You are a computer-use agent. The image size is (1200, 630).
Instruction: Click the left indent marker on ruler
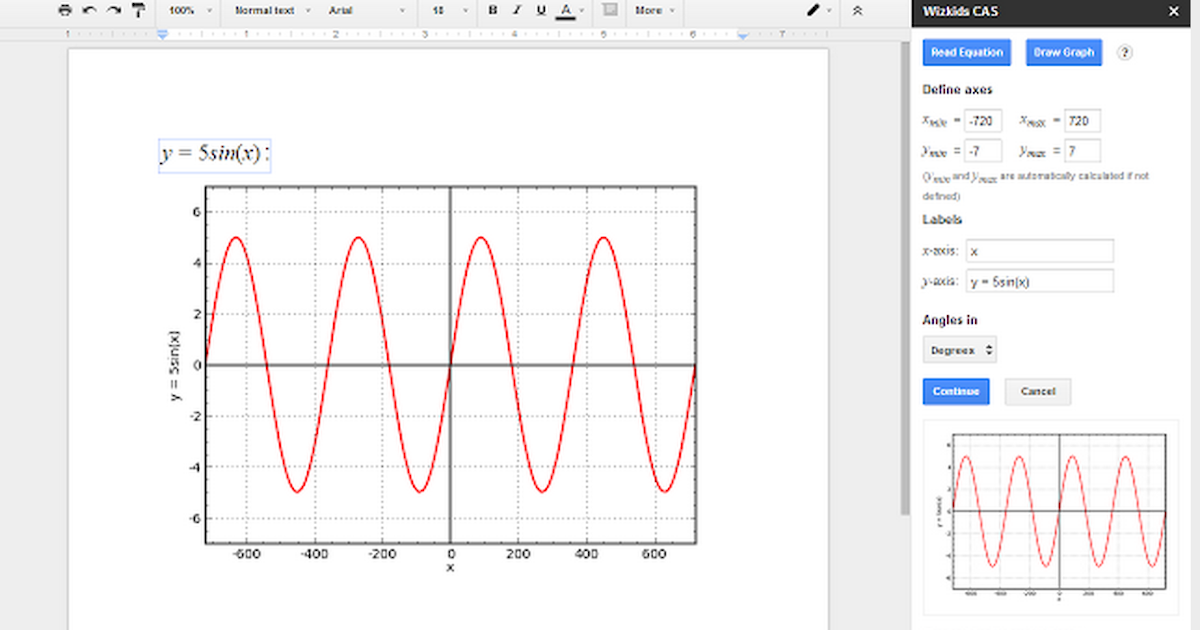(x=163, y=34)
